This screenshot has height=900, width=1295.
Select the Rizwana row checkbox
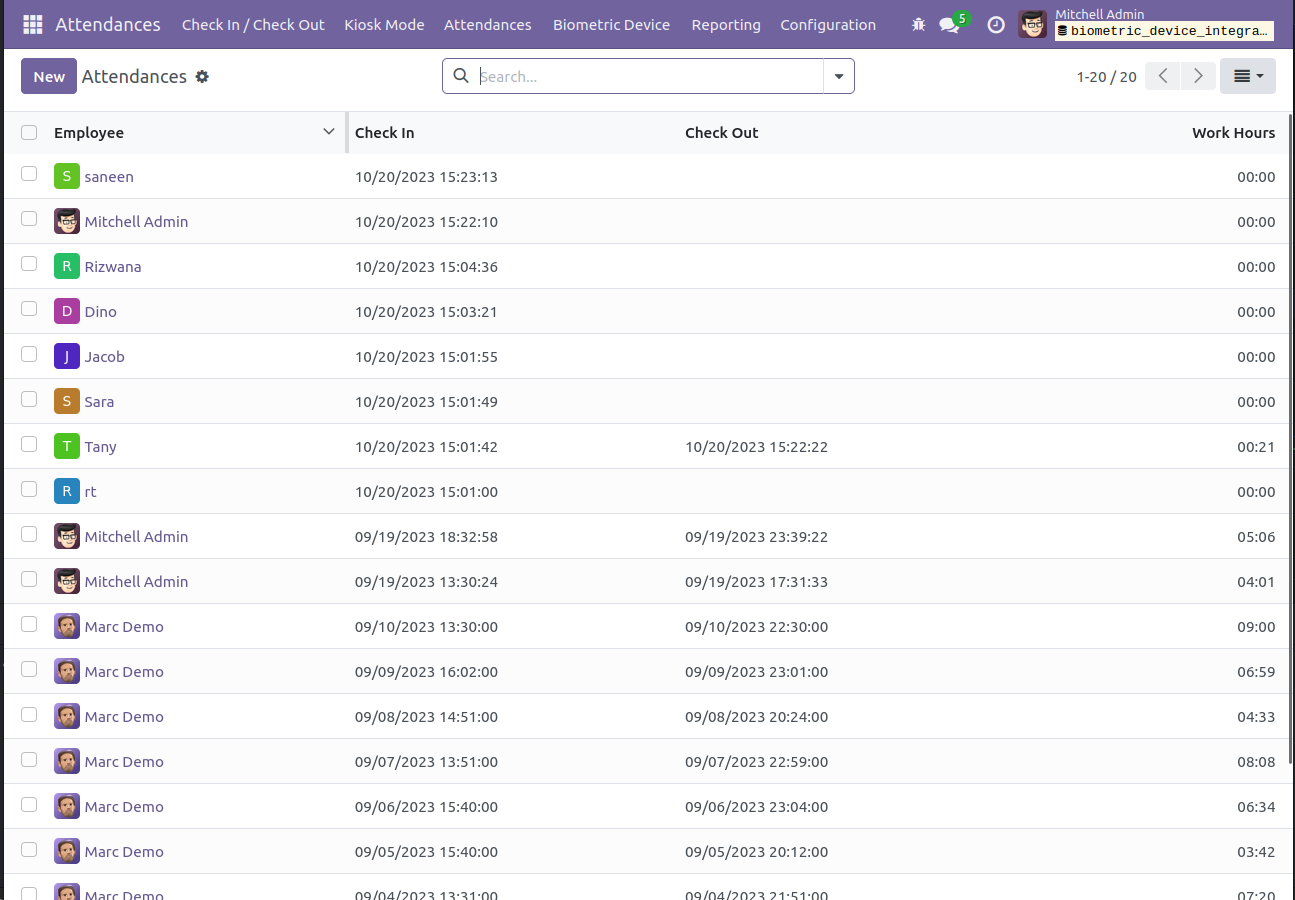point(29,264)
